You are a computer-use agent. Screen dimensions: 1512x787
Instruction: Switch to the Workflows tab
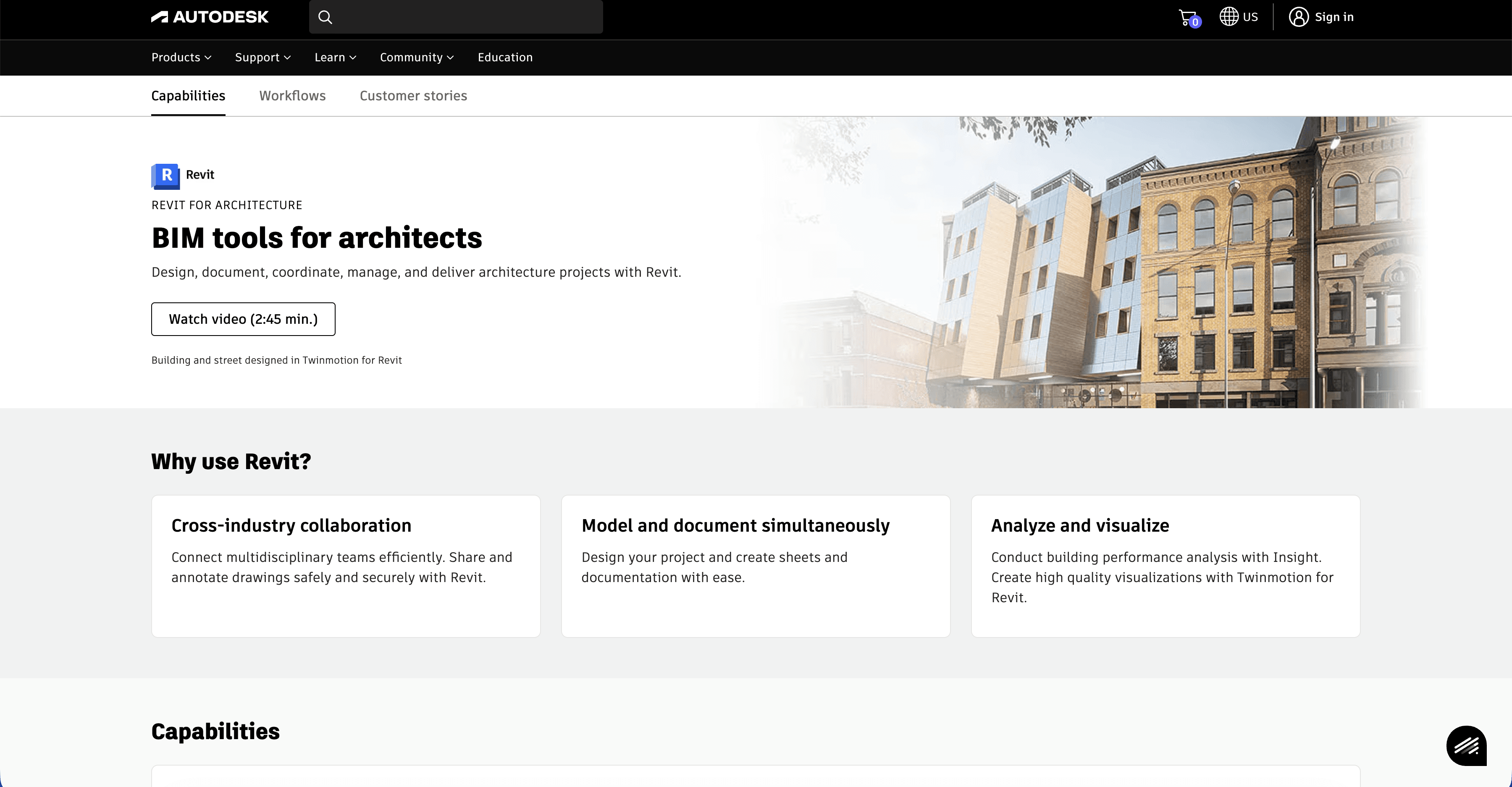click(x=292, y=96)
